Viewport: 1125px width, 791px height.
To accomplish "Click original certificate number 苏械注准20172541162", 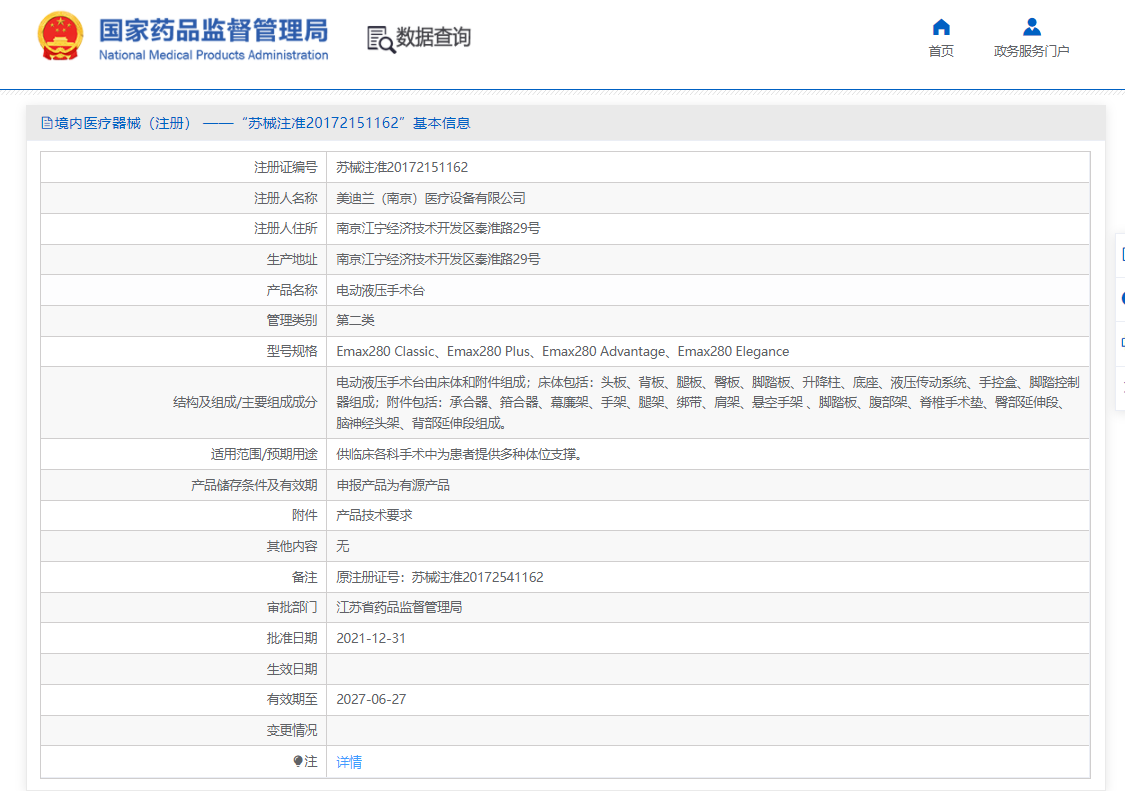I will pyautogui.click(x=477, y=577).
